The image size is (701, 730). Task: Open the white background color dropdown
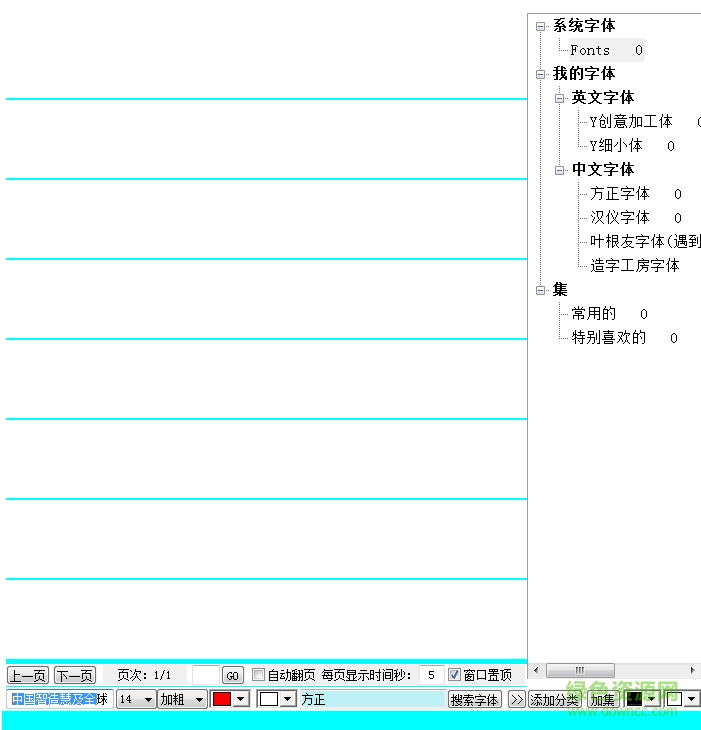point(288,700)
